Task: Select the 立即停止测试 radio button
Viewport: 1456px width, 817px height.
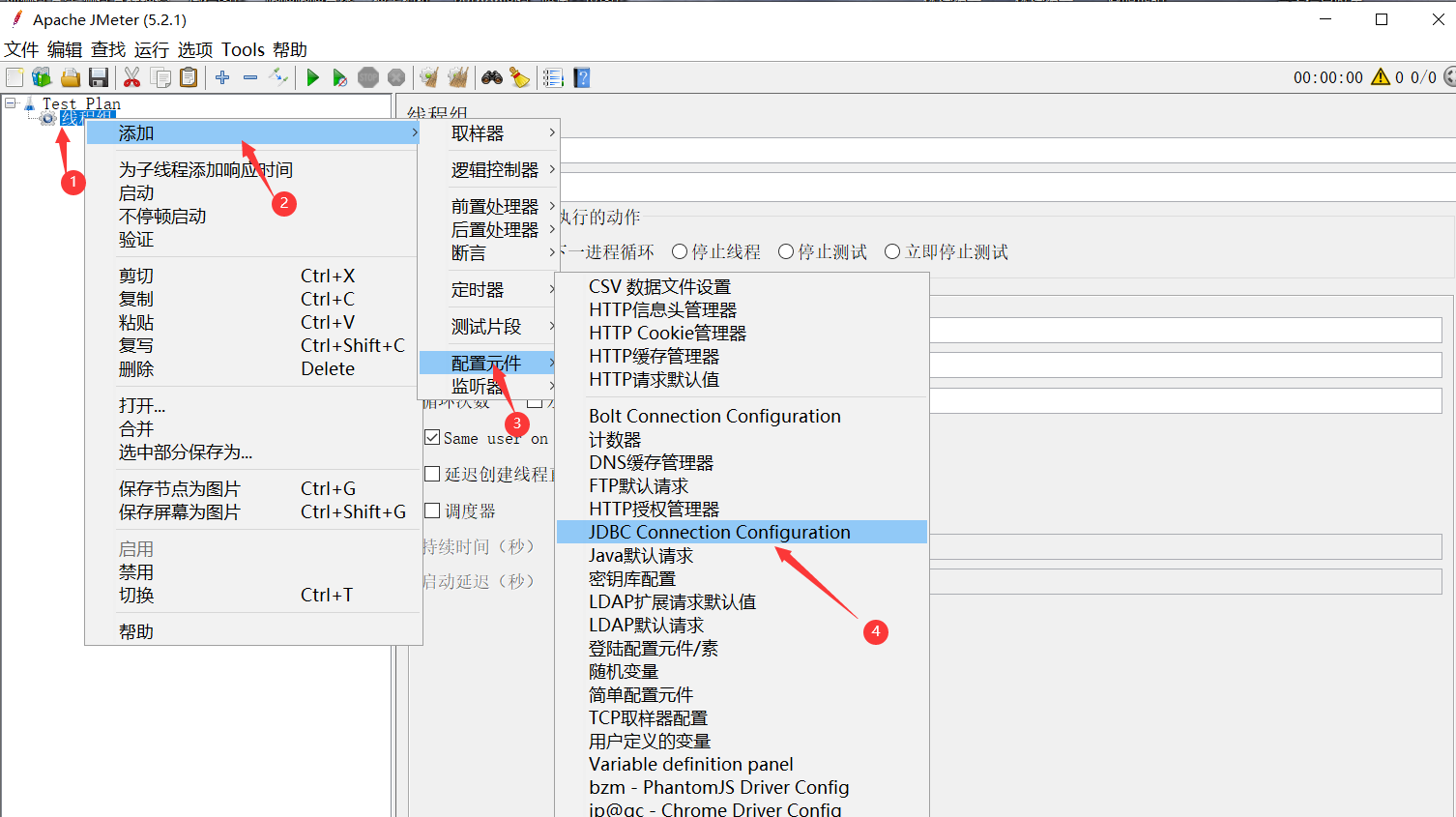Action: (x=892, y=251)
